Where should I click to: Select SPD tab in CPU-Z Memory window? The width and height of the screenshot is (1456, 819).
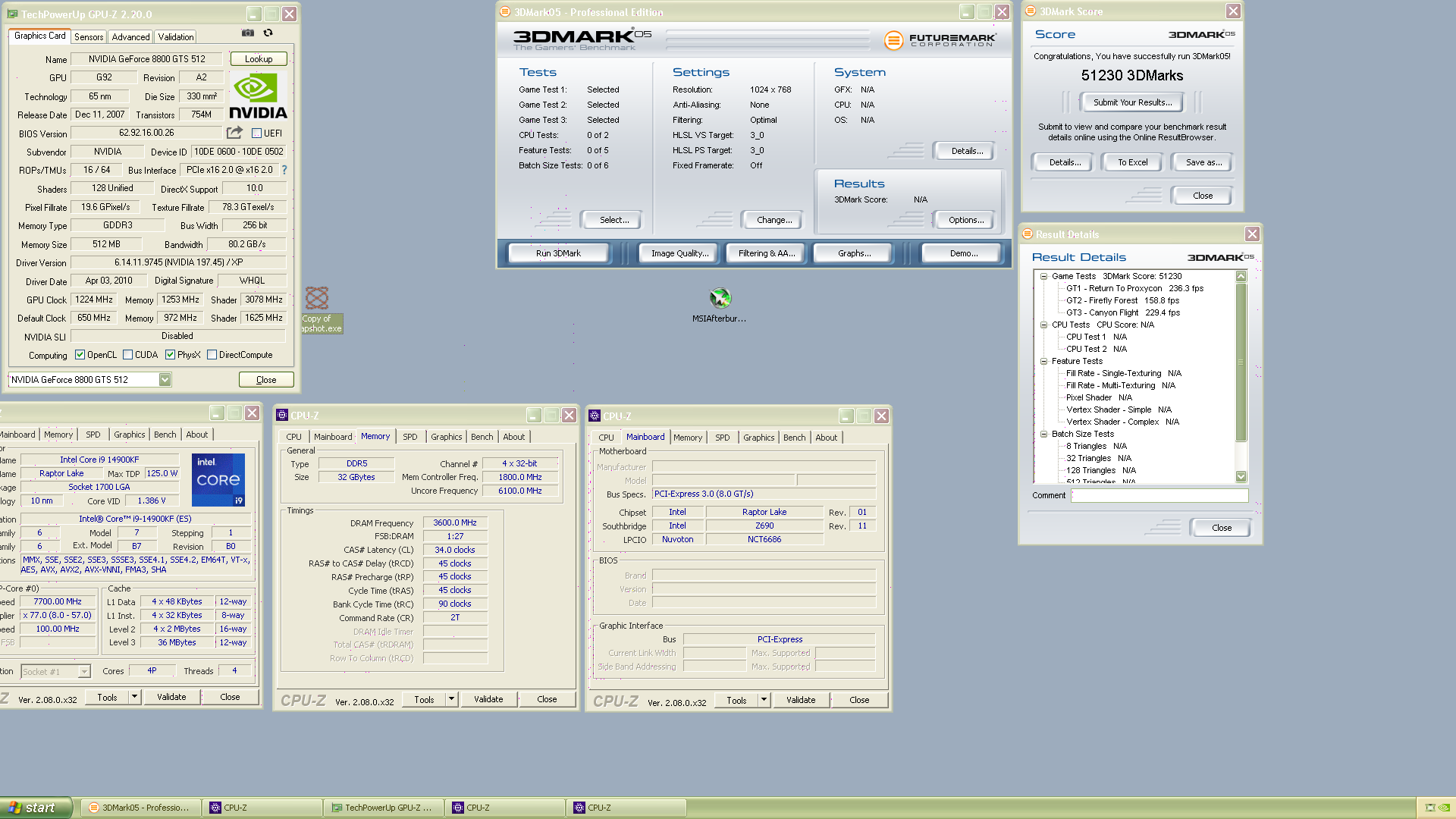point(409,437)
